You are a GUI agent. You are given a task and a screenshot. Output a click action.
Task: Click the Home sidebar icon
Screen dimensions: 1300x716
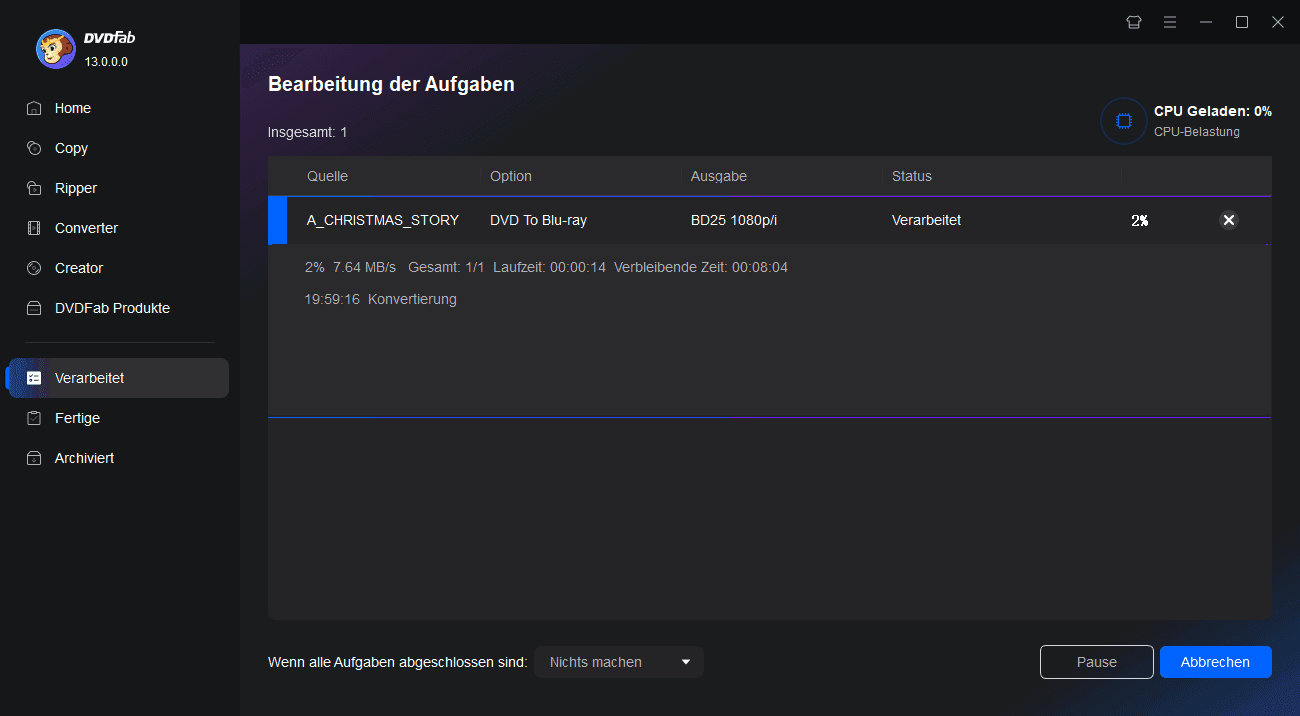34,108
